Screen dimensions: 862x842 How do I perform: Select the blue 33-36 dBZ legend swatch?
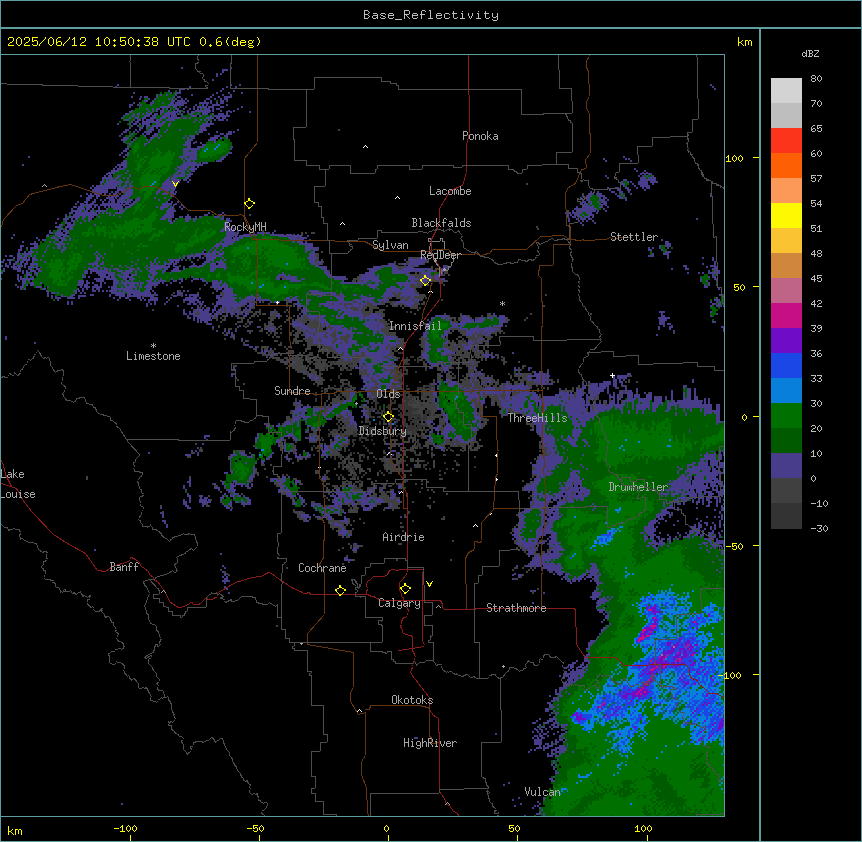[786, 365]
